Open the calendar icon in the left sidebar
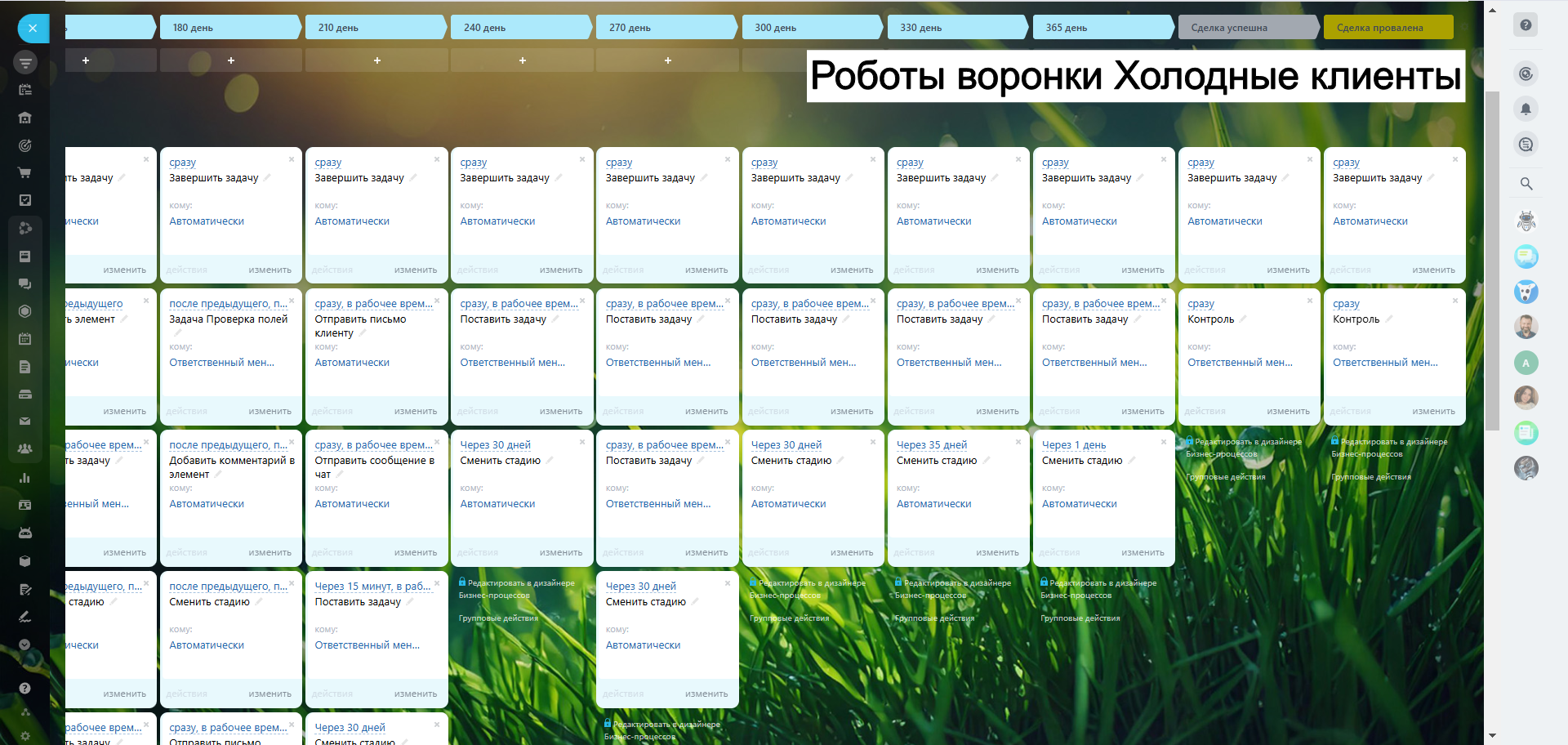 point(25,339)
